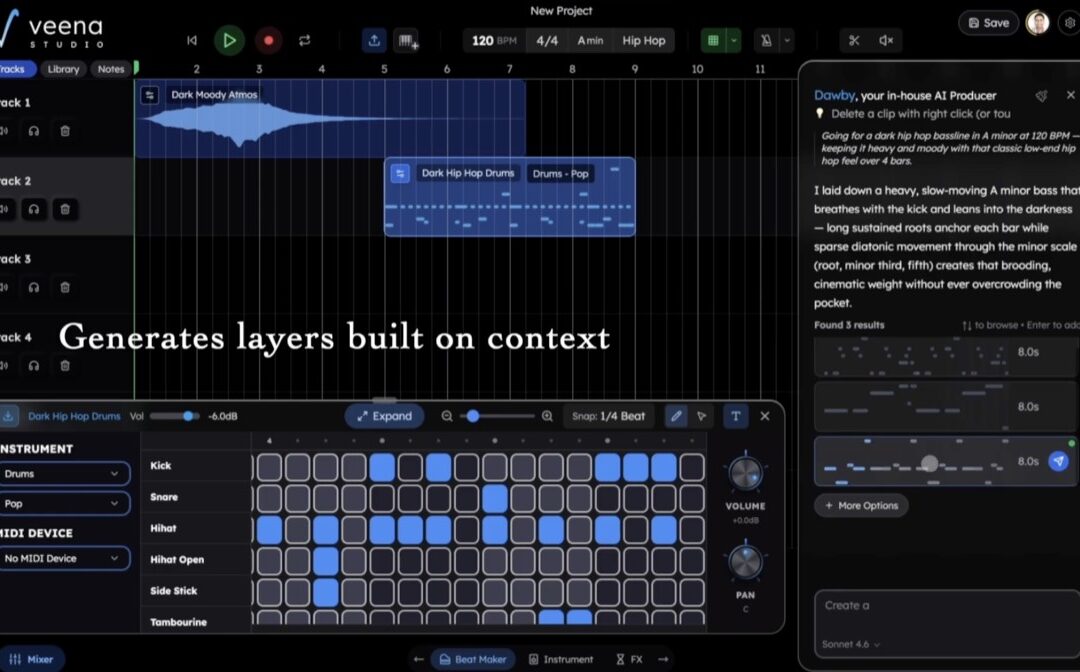
Task: Open the A min key selector
Action: [x=590, y=41]
